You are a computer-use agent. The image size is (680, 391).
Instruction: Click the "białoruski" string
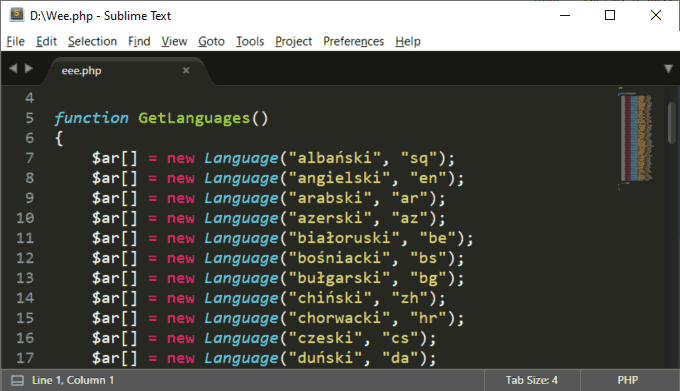click(344, 238)
